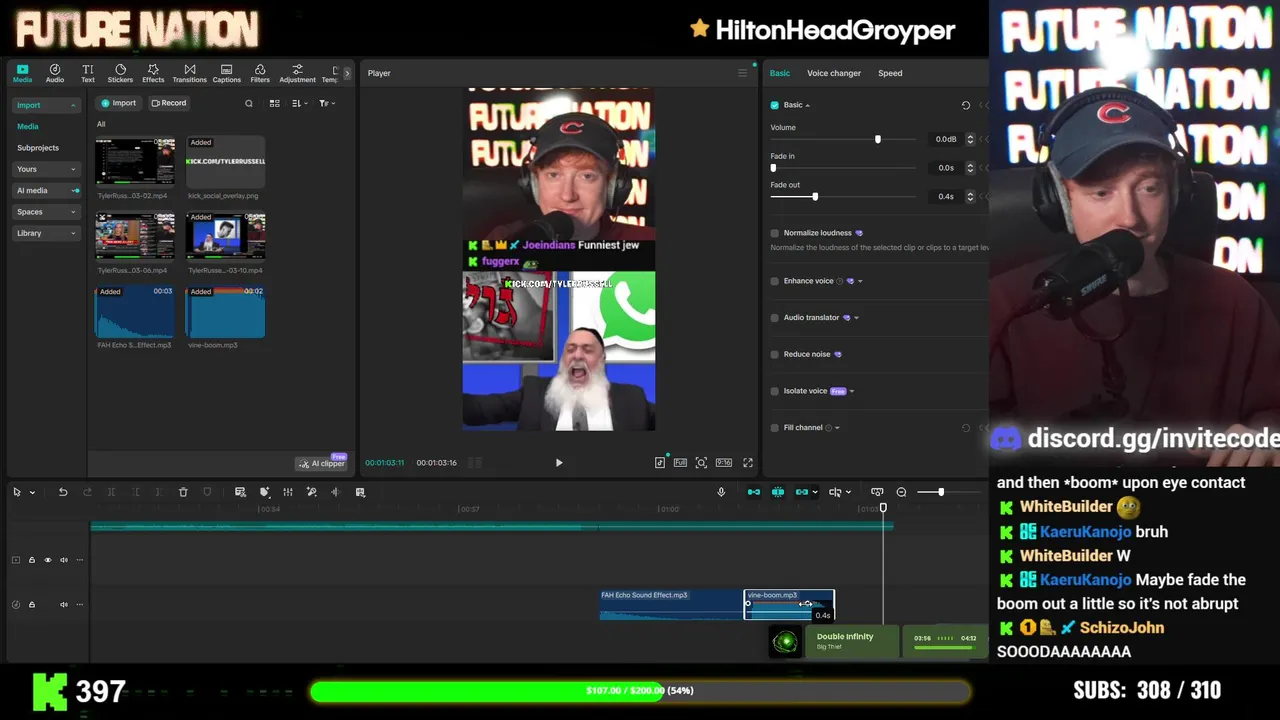The width and height of the screenshot is (1280, 720).
Task: Enable the Audio translator checkbox
Action: coord(775,318)
